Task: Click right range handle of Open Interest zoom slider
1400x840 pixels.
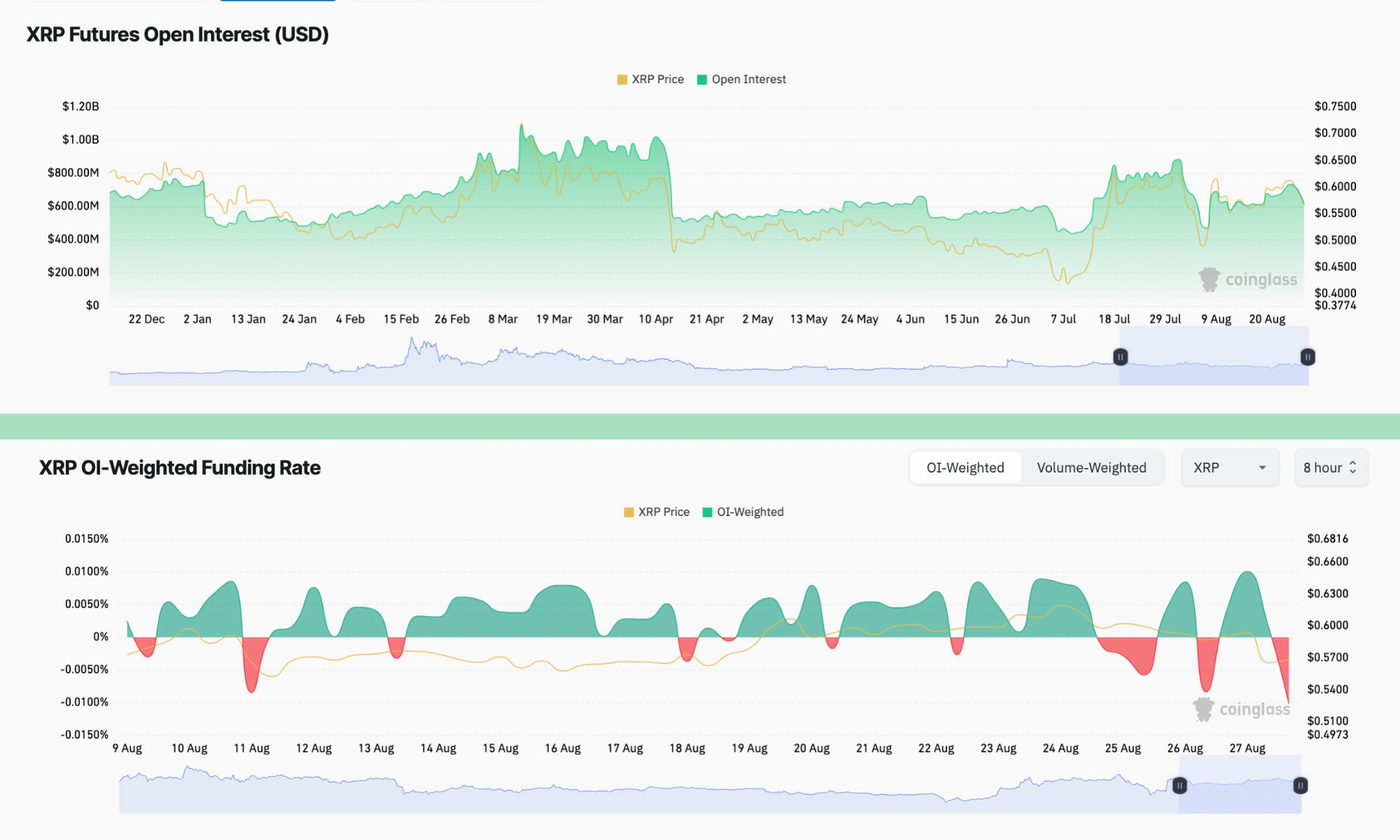Action: point(1307,357)
